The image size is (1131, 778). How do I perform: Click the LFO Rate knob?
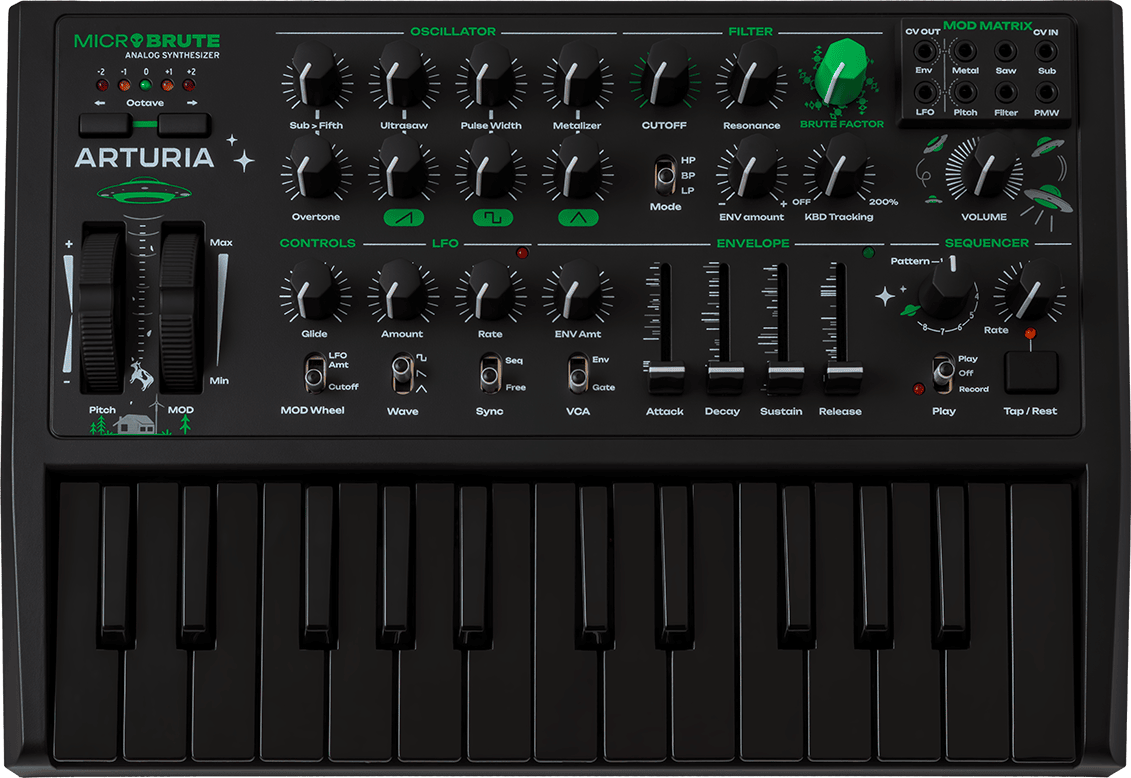tap(490, 291)
